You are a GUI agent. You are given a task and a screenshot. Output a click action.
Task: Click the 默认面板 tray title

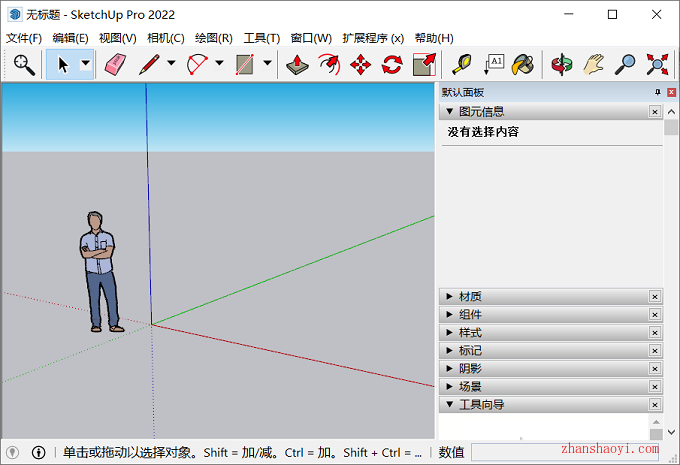(463, 92)
